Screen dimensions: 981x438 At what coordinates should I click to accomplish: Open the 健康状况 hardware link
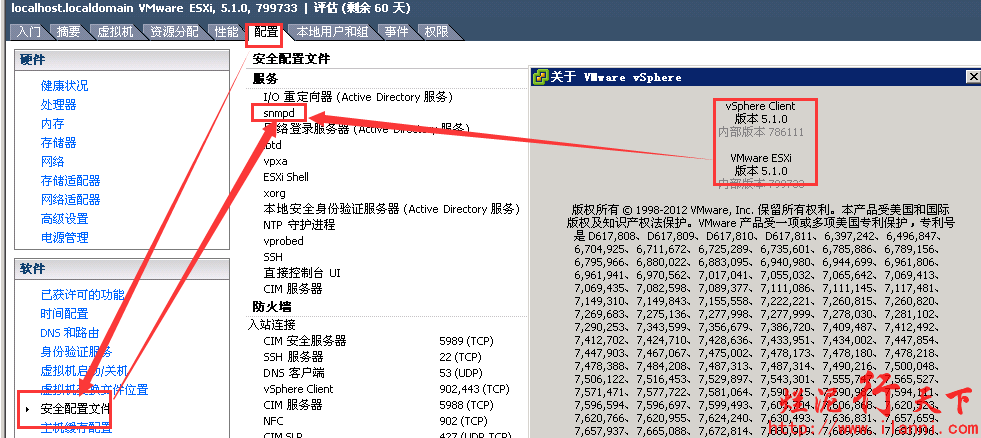tap(64, 86)
